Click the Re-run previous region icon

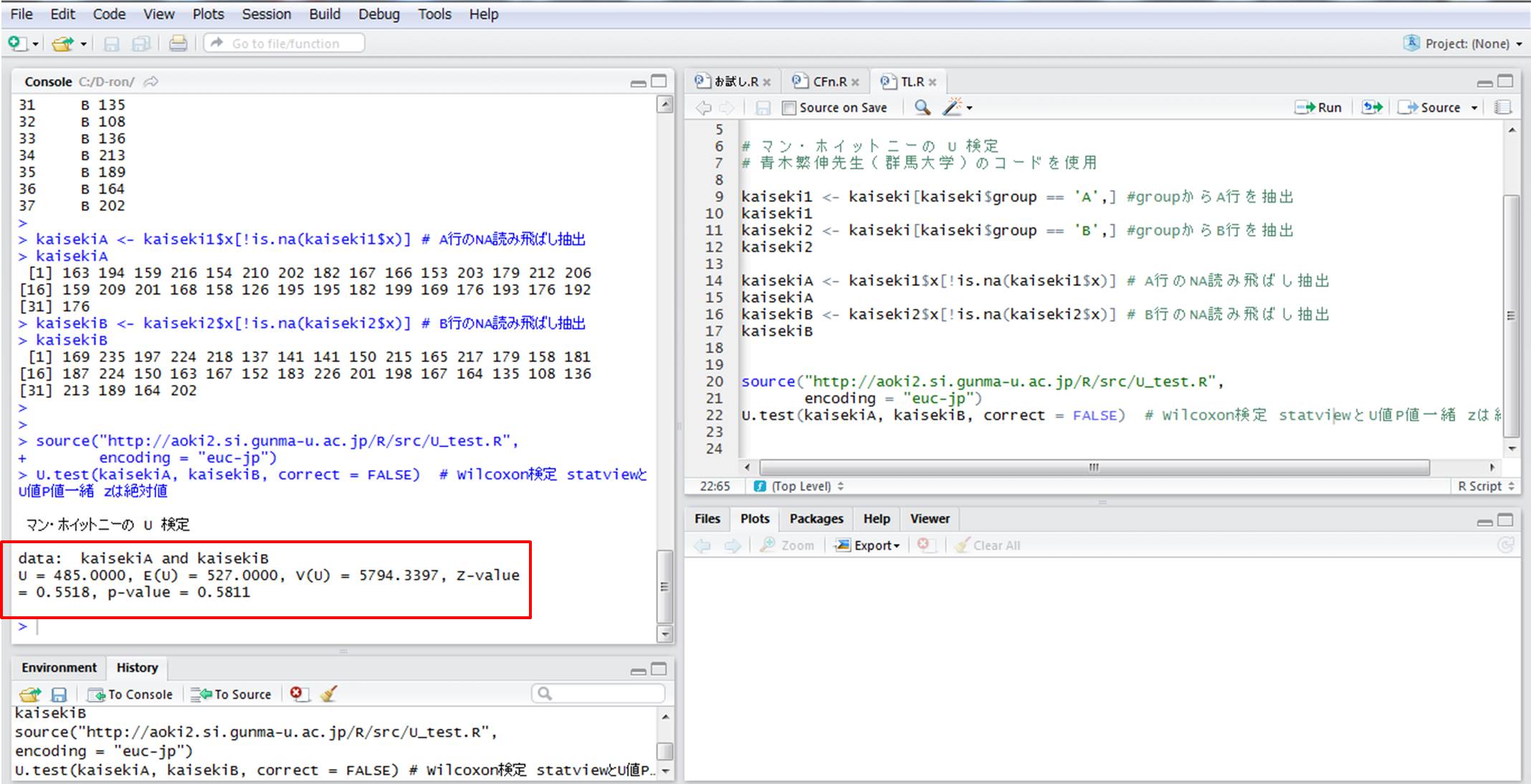(1372, 107)
